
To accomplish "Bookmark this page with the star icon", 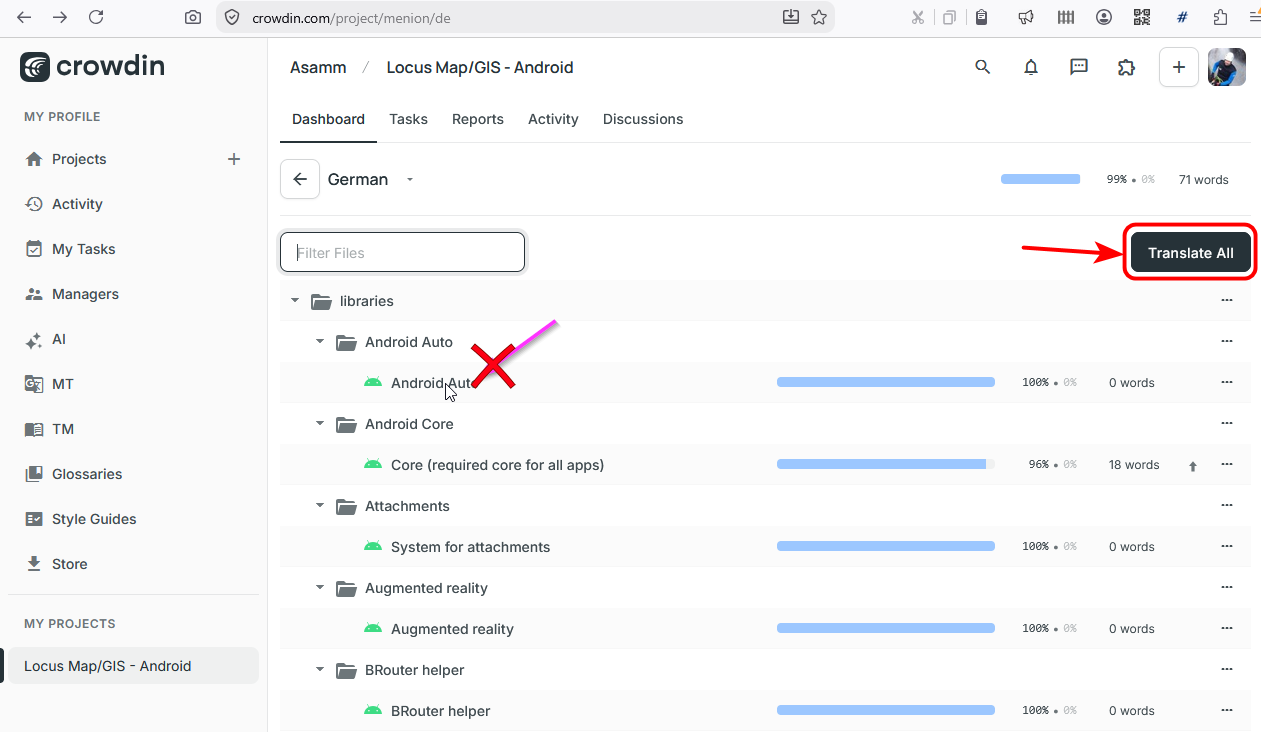I will (819, 17).
